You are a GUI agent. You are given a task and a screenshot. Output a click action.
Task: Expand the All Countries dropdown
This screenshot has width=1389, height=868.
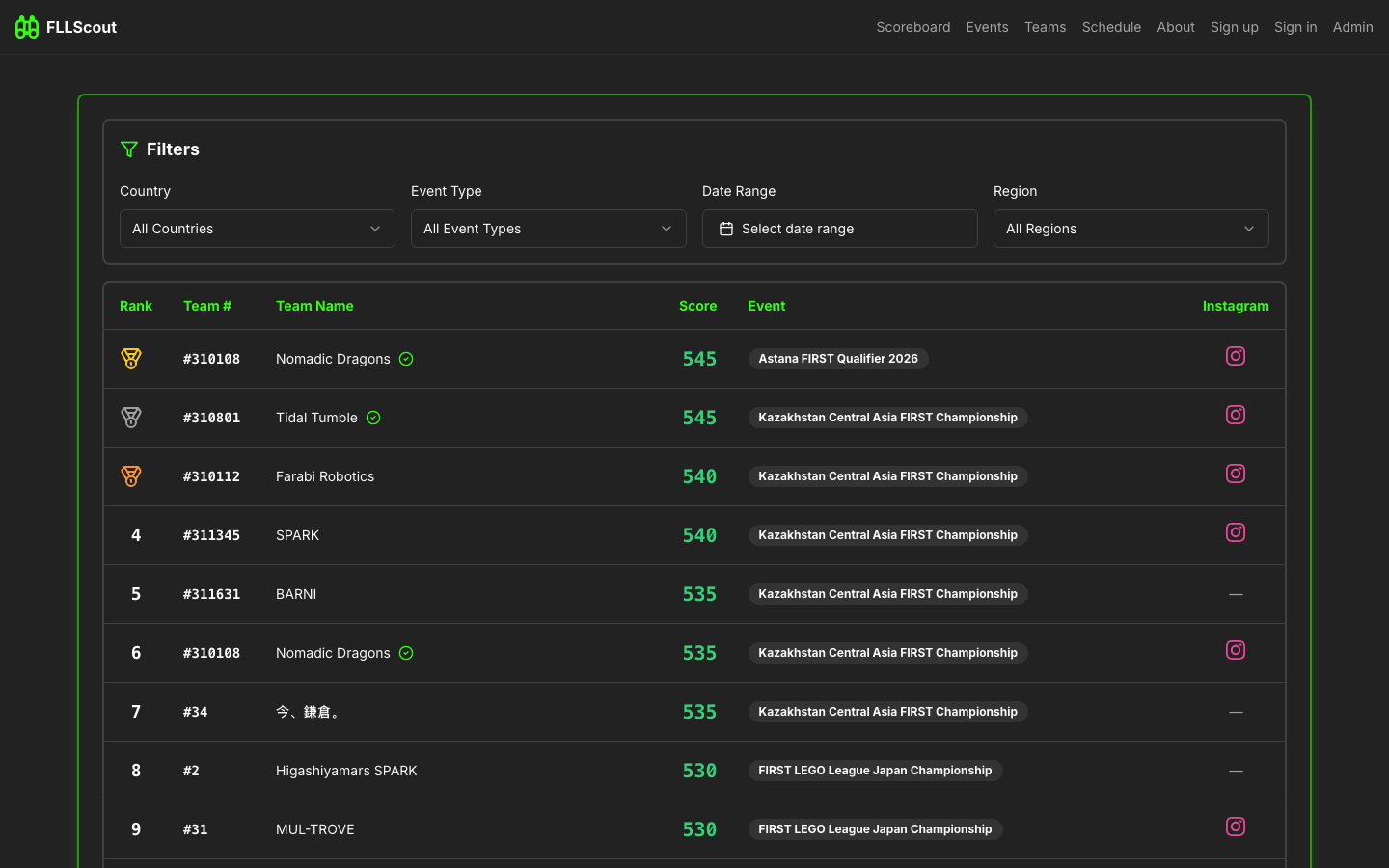point(257,229)
